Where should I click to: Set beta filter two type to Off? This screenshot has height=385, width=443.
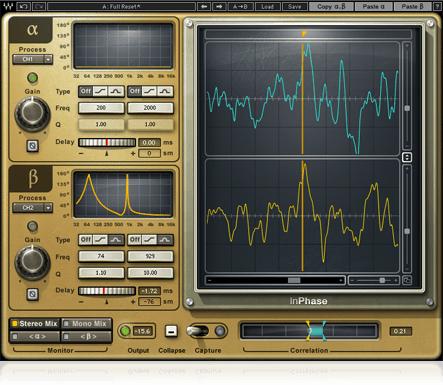[x=135, y=240]
